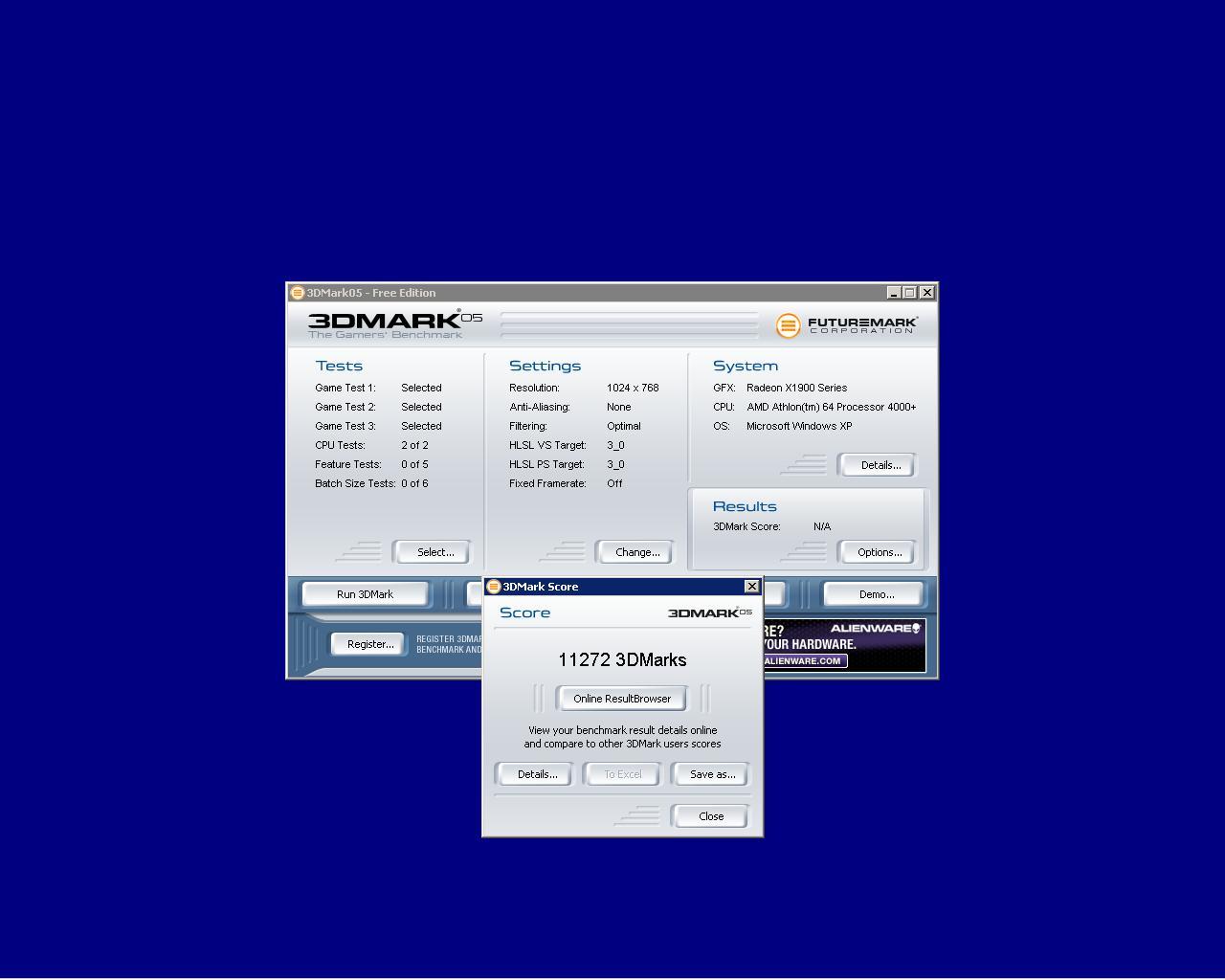Click the 3DMARK05 logo in Score dialog
Image resolution: width=1225 pixels, height=980 pixels.
tap(709, 612)
